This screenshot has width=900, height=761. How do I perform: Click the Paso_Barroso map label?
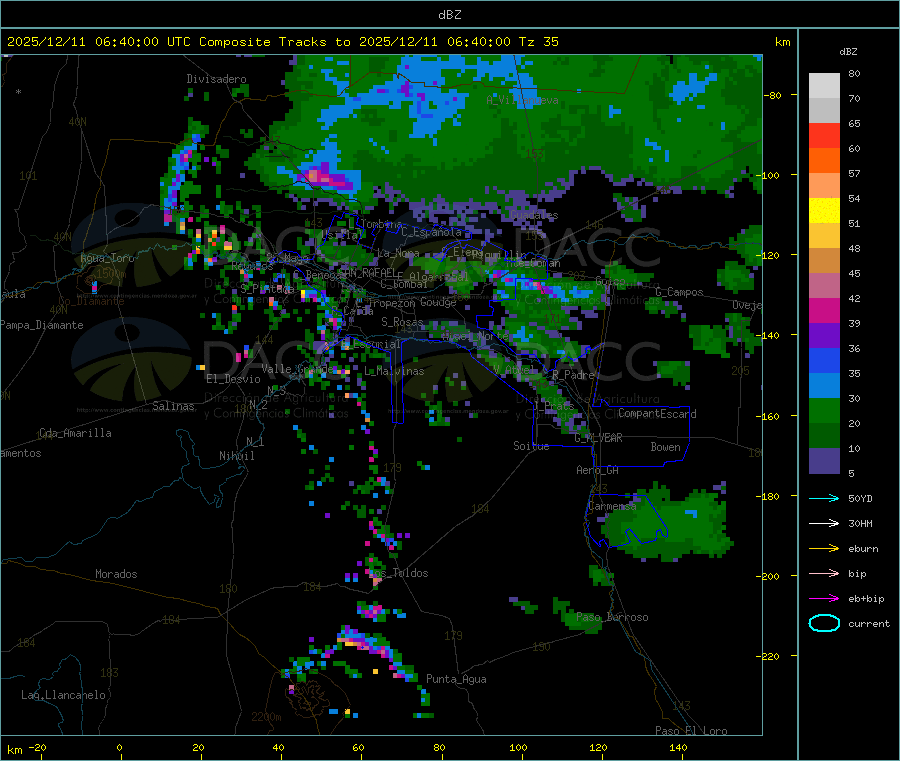(612, 617)
